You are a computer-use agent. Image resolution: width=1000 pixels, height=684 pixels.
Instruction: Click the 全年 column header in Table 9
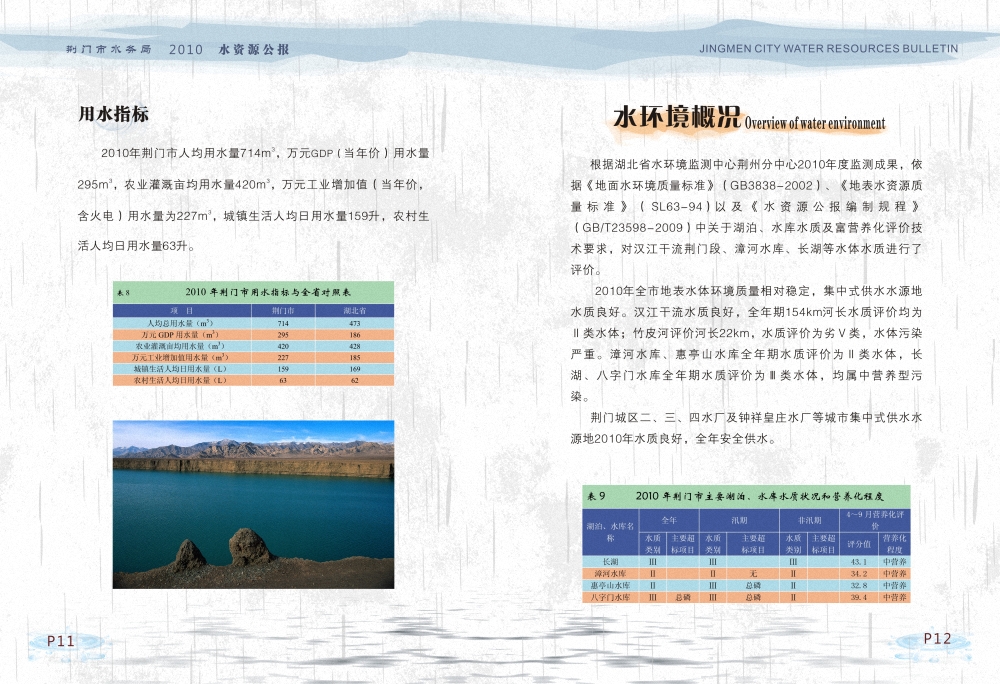click(x=669, y=521)
